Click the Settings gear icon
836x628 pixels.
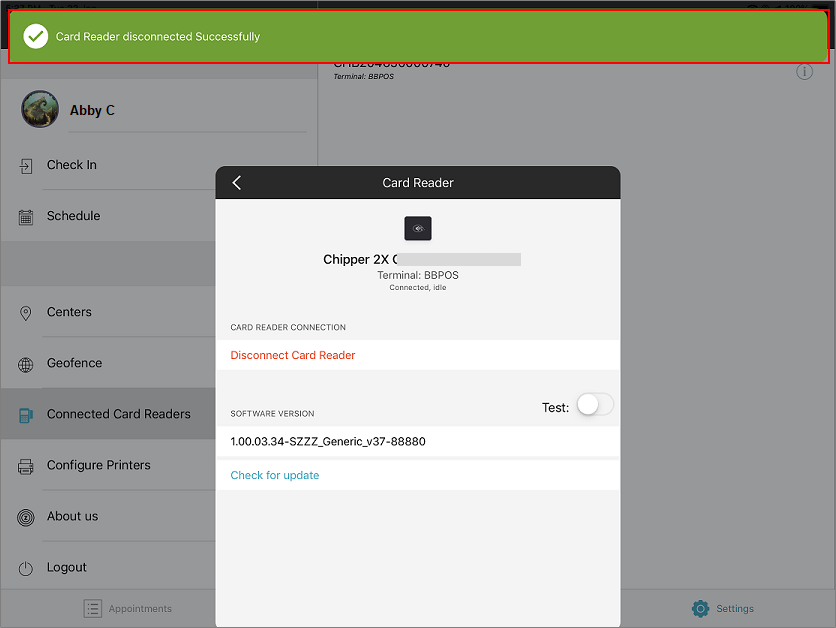[701, 608]
